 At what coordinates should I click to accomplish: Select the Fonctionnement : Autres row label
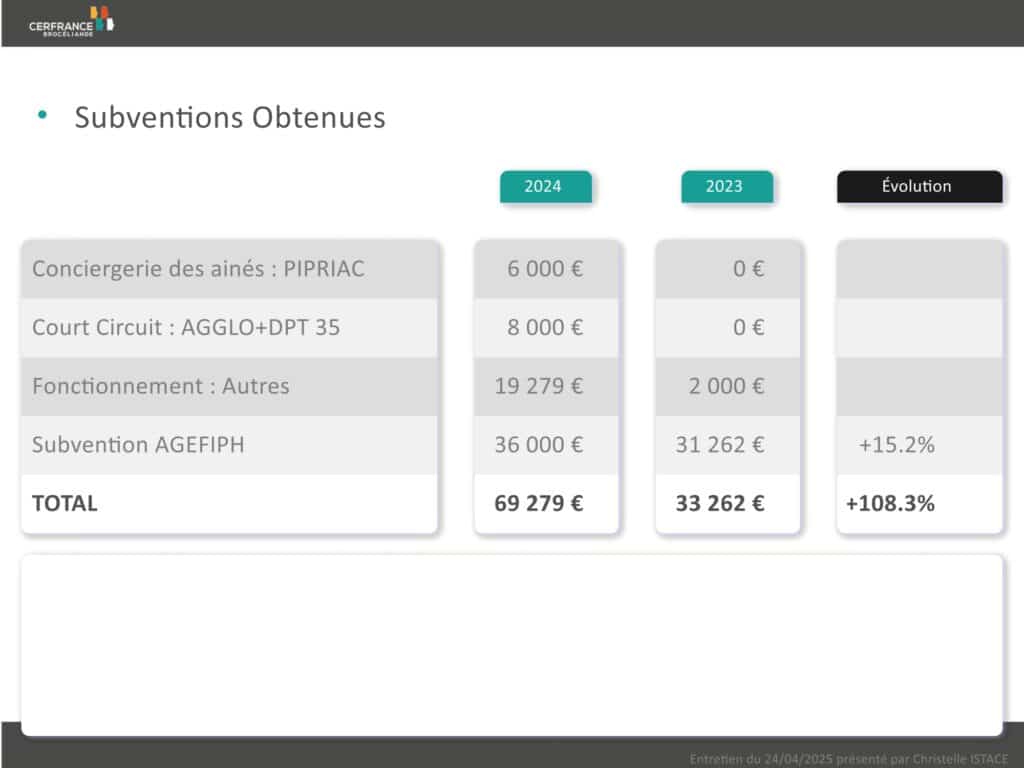pyautogui.click(x=161, y=386)
